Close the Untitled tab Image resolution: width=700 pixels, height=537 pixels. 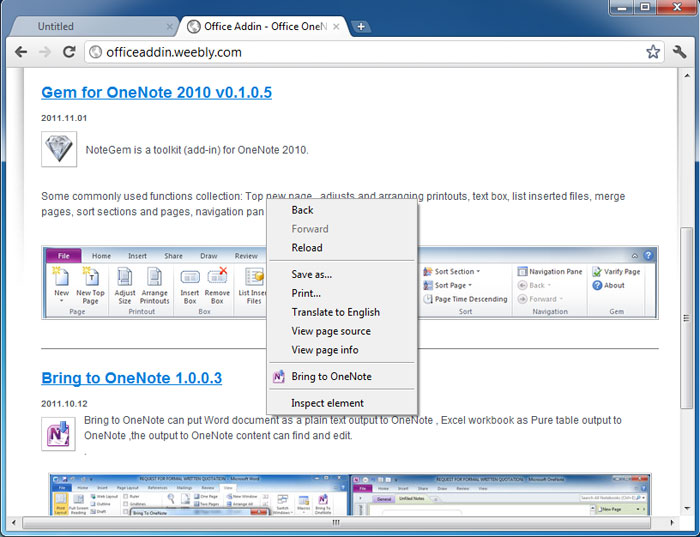pyautogui.click(x=169, y=27)
